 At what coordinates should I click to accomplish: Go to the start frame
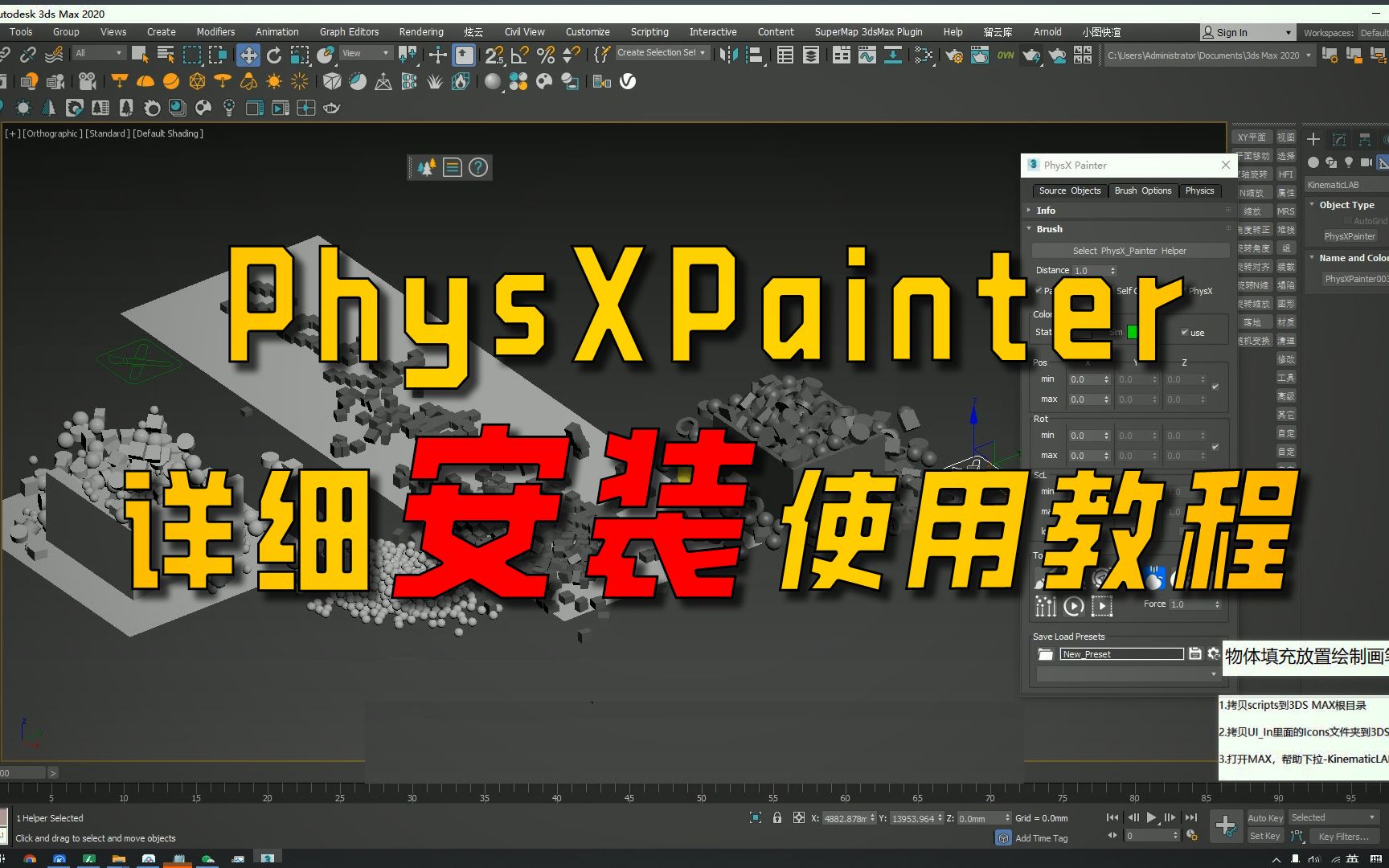pyautogui.click(x=1112, y=817)
